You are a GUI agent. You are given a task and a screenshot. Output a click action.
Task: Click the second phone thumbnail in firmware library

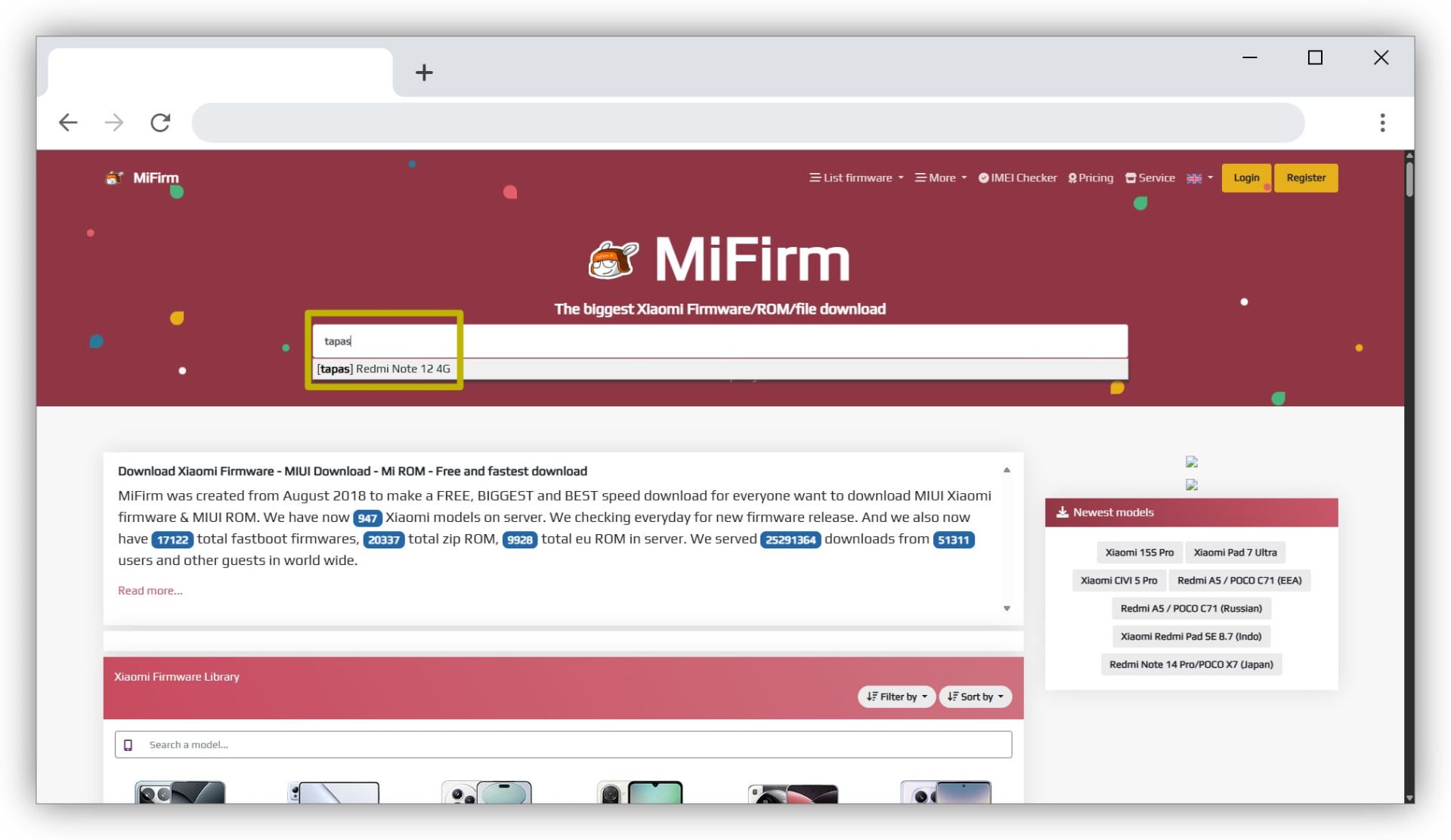click(333, 792)
